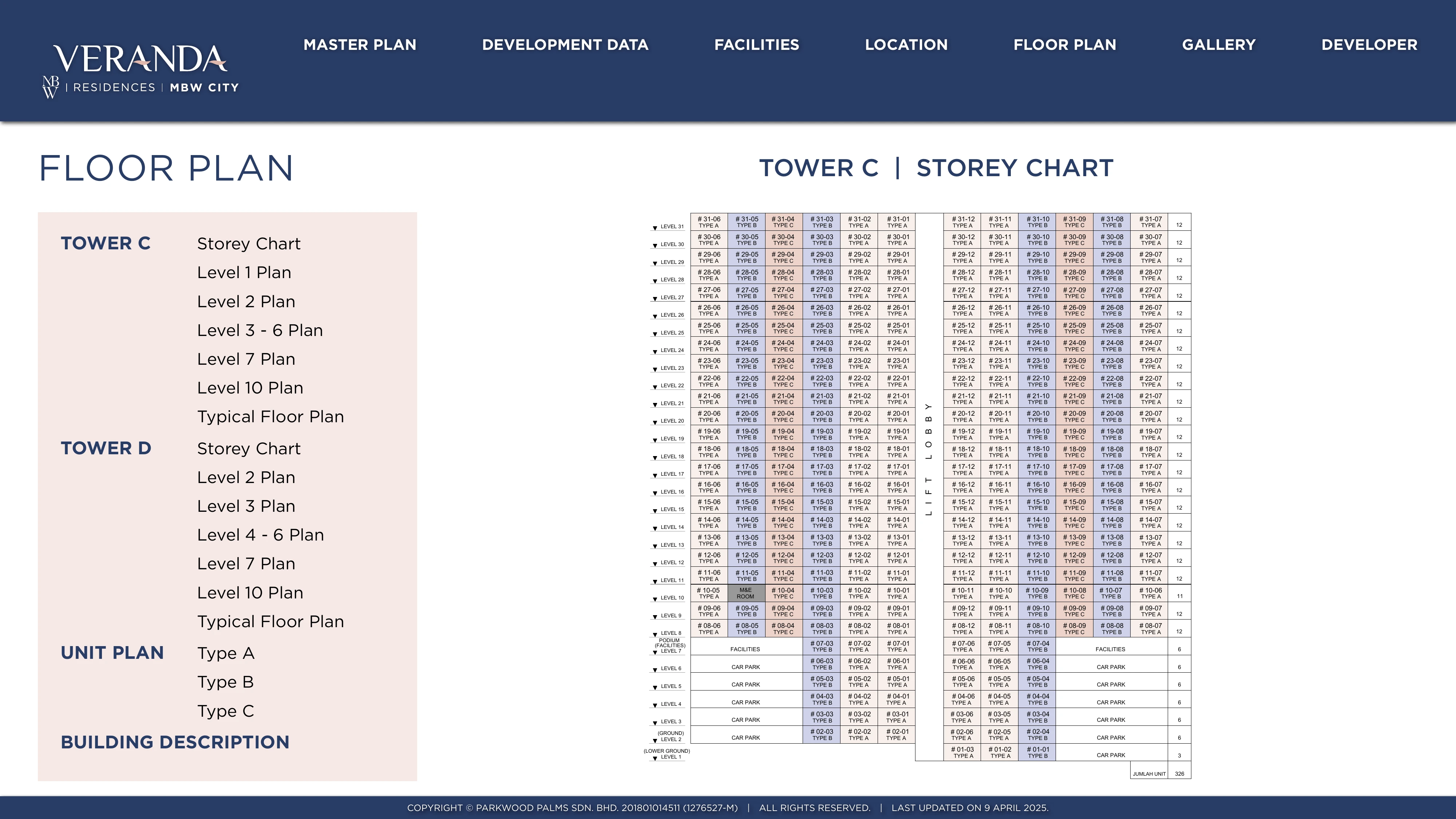Click unit # 02-01 Type A cell
Screen dimensions: 1456x819
[x=897, y=734]
